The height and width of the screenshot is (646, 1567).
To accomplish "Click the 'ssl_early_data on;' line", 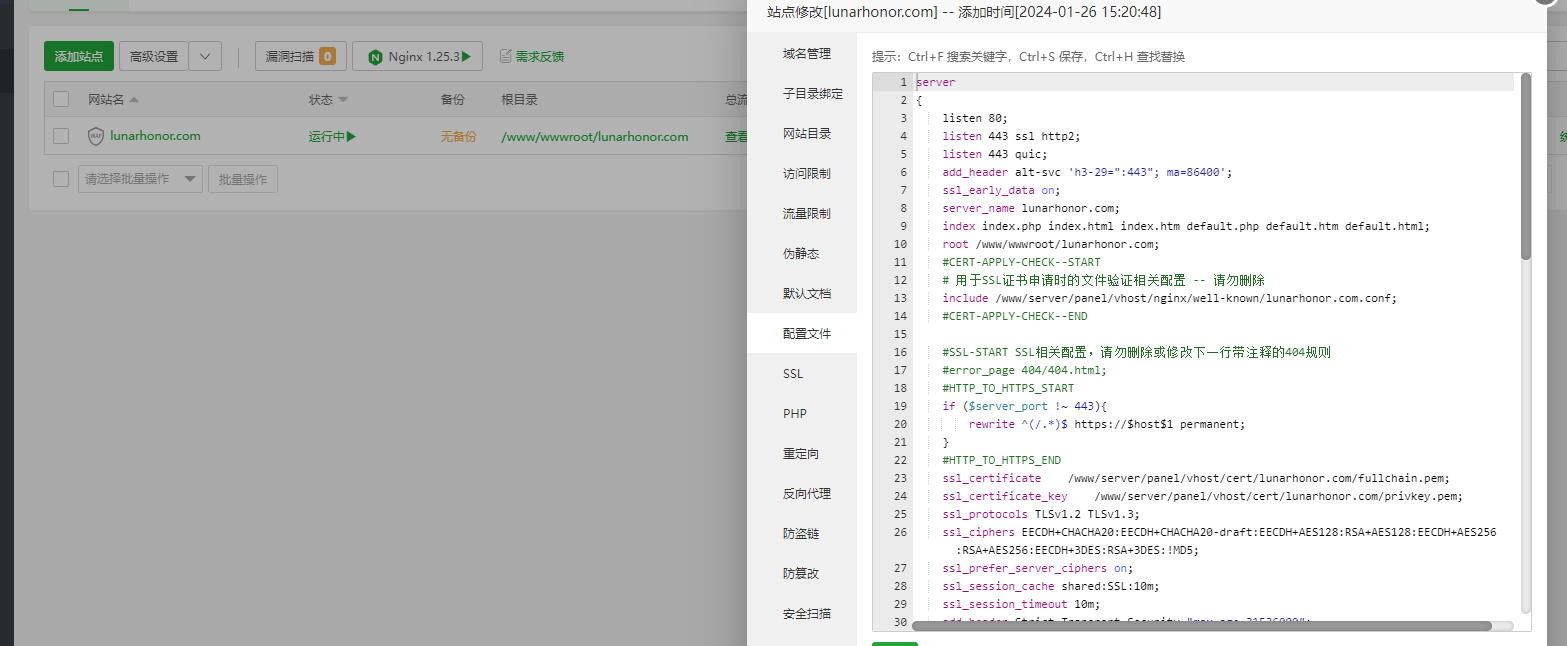I will [1001, 190].
